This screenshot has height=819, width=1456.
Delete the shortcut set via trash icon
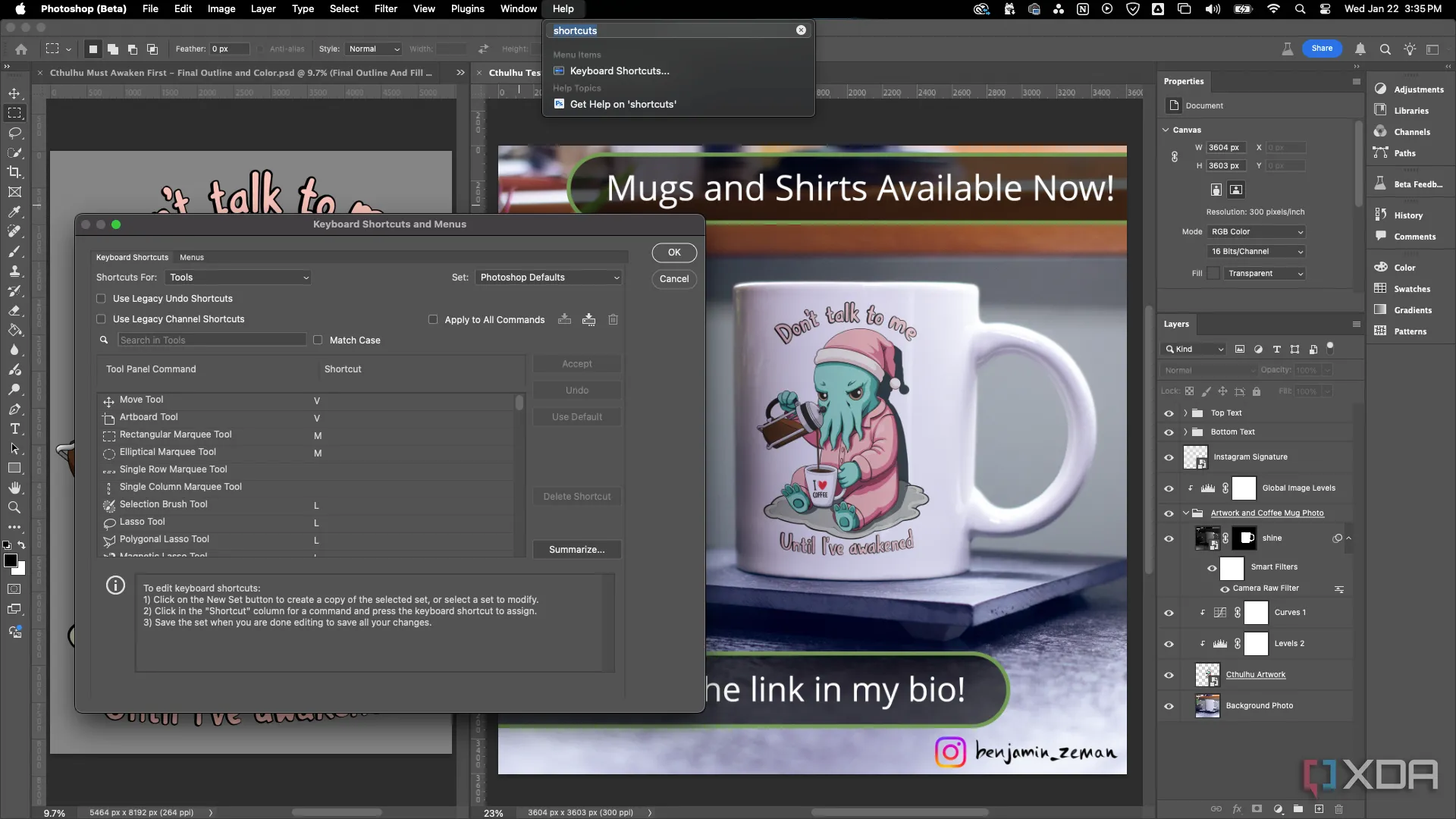[613, 319]
